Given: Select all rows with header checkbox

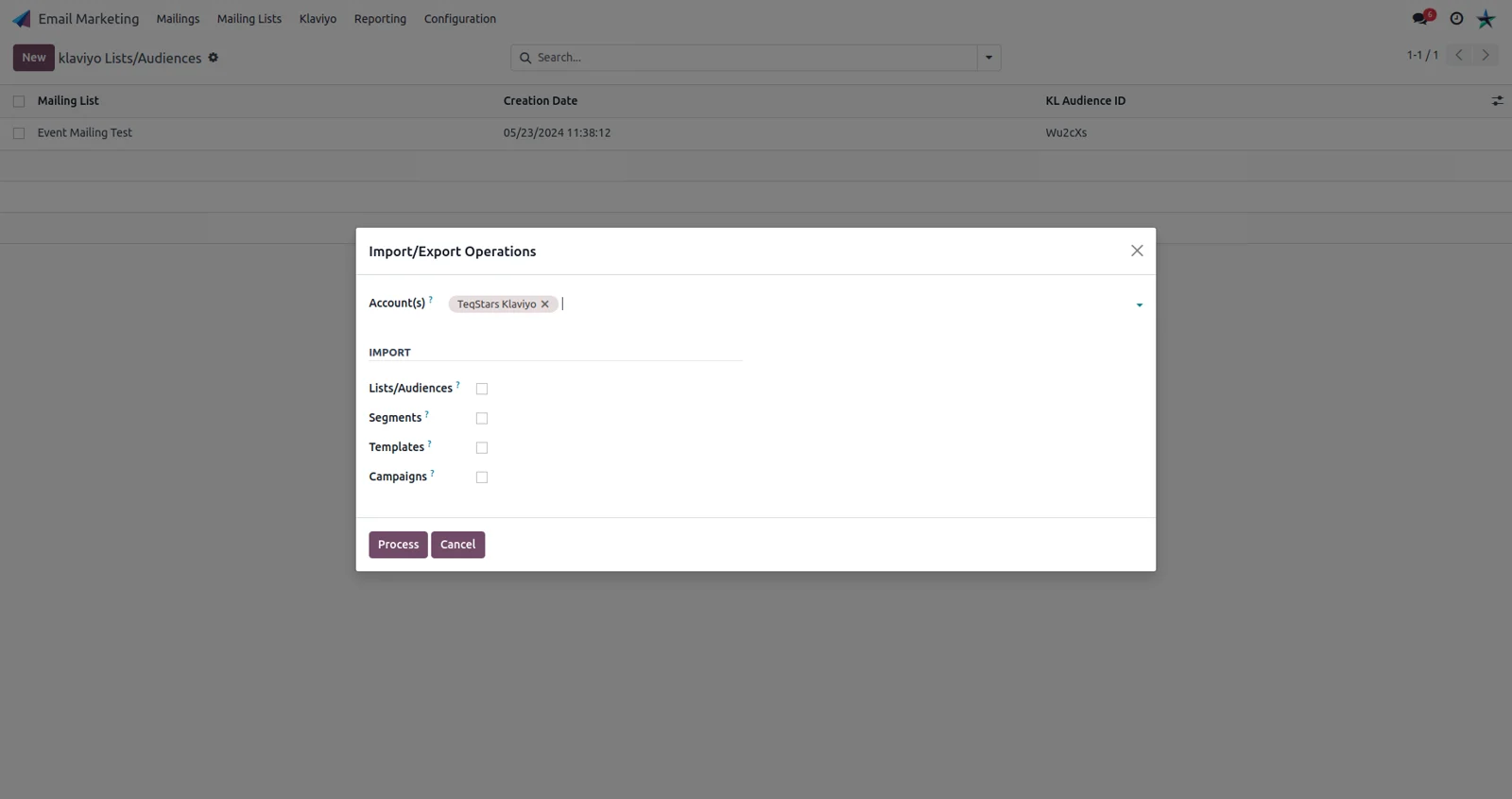Looking at the screenshot, I should click(x=19, y=101).
